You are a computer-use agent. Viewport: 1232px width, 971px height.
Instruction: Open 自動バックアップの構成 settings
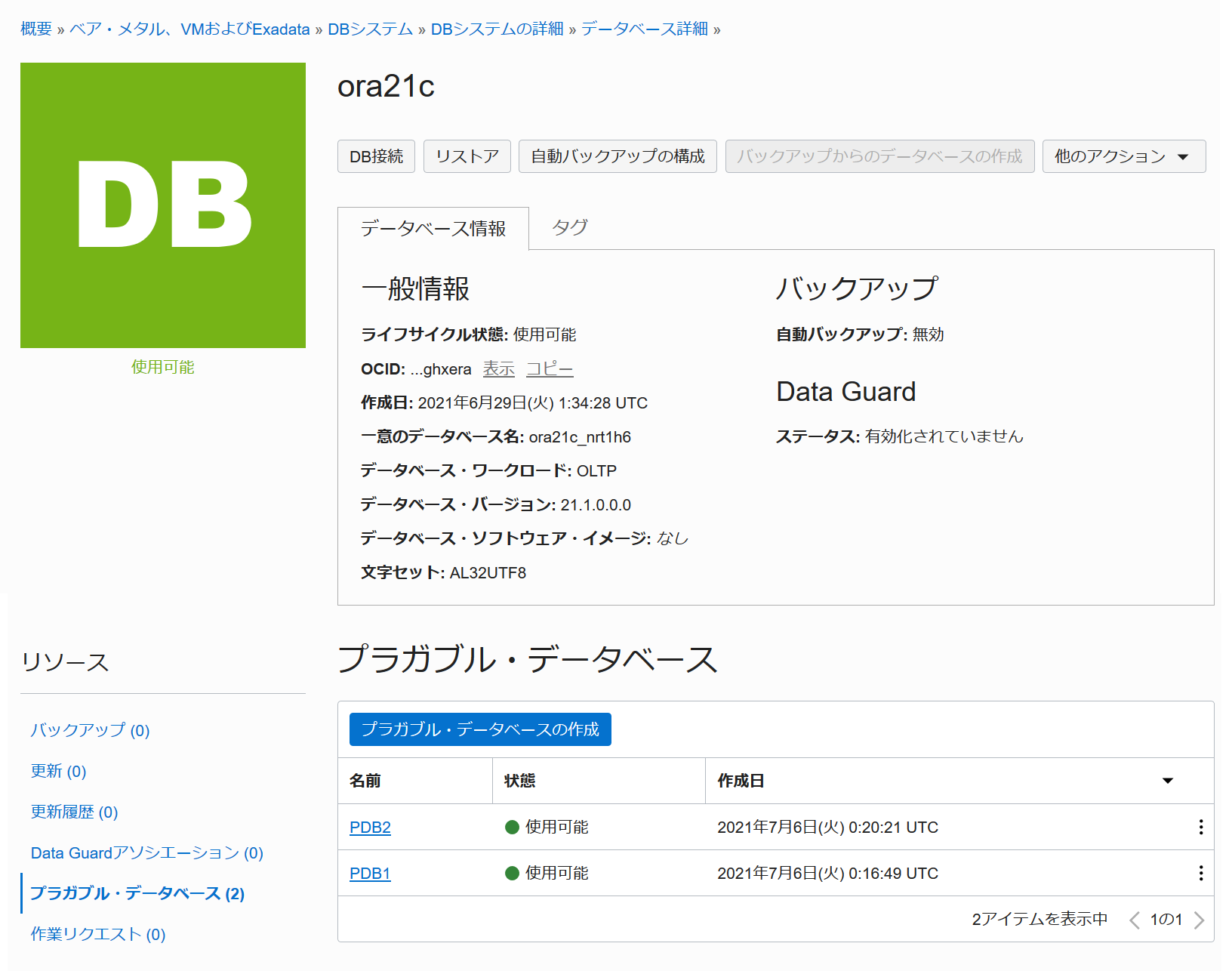click(617, 156)
